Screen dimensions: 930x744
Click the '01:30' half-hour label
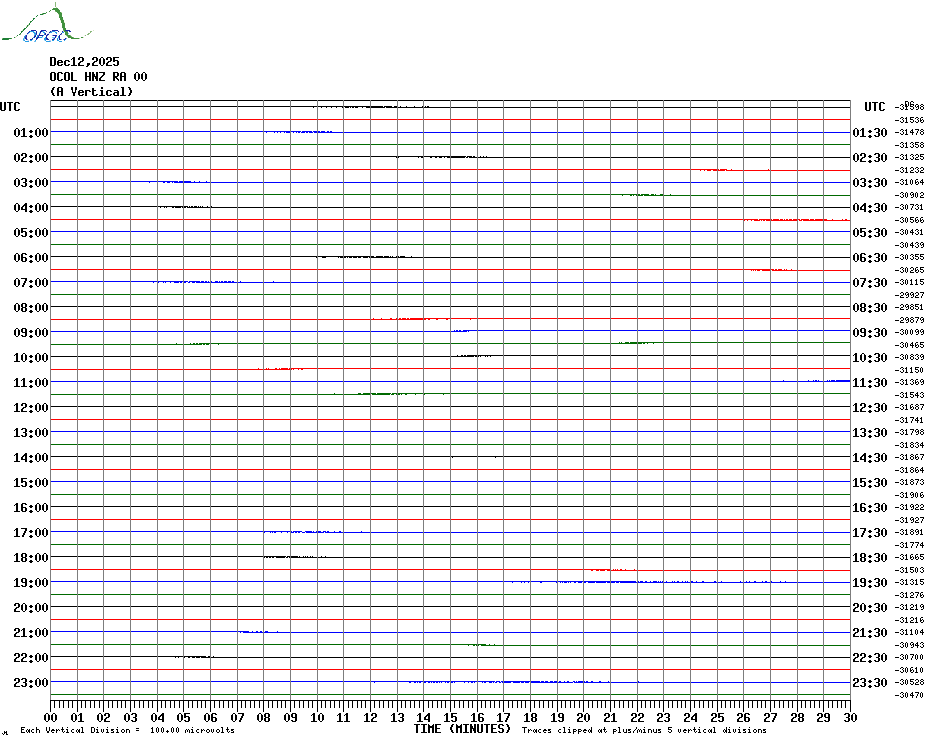pos(870,132)
